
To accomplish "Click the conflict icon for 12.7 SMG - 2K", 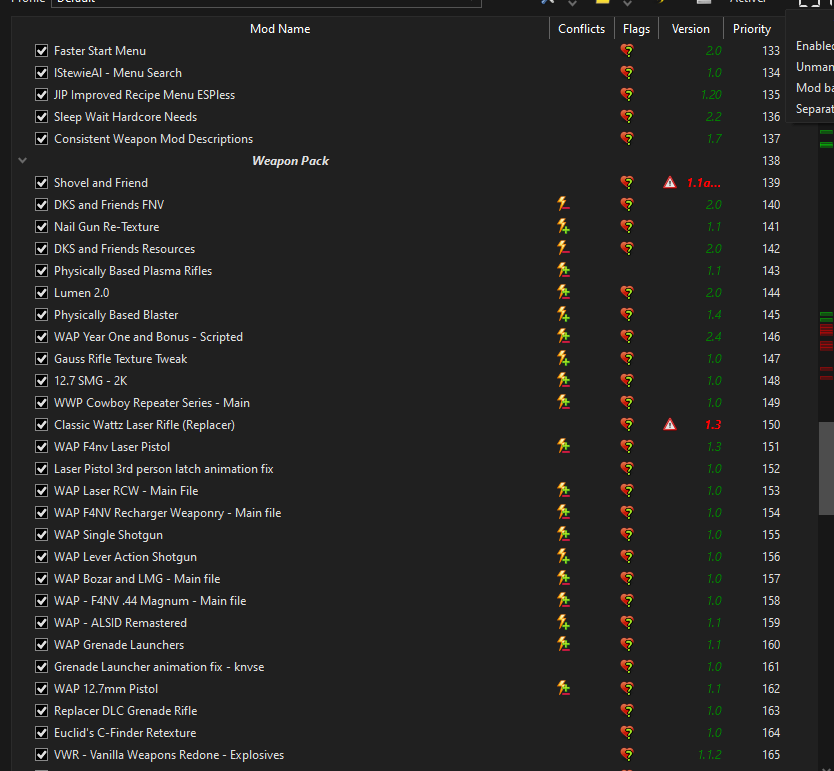I will (563, 381).
